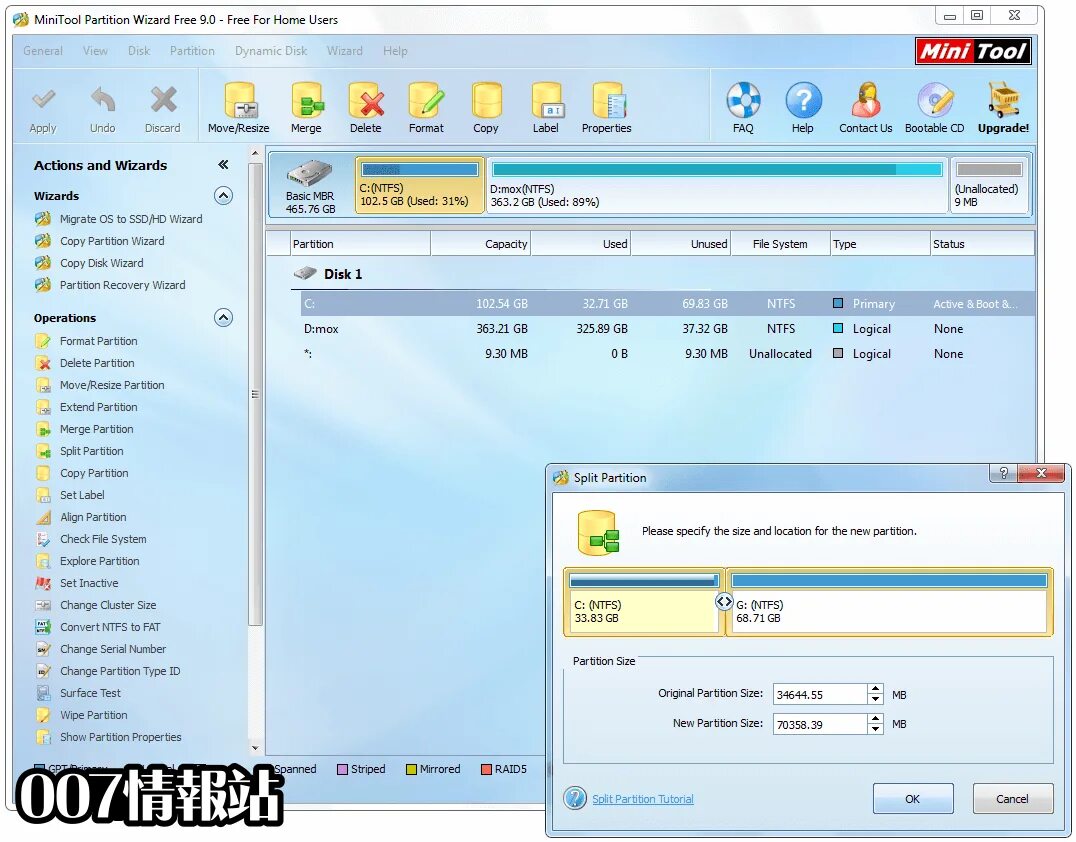Choose Explore Partition operation
The height and width of the screenshot is (842, 1076).
(100, 561)
